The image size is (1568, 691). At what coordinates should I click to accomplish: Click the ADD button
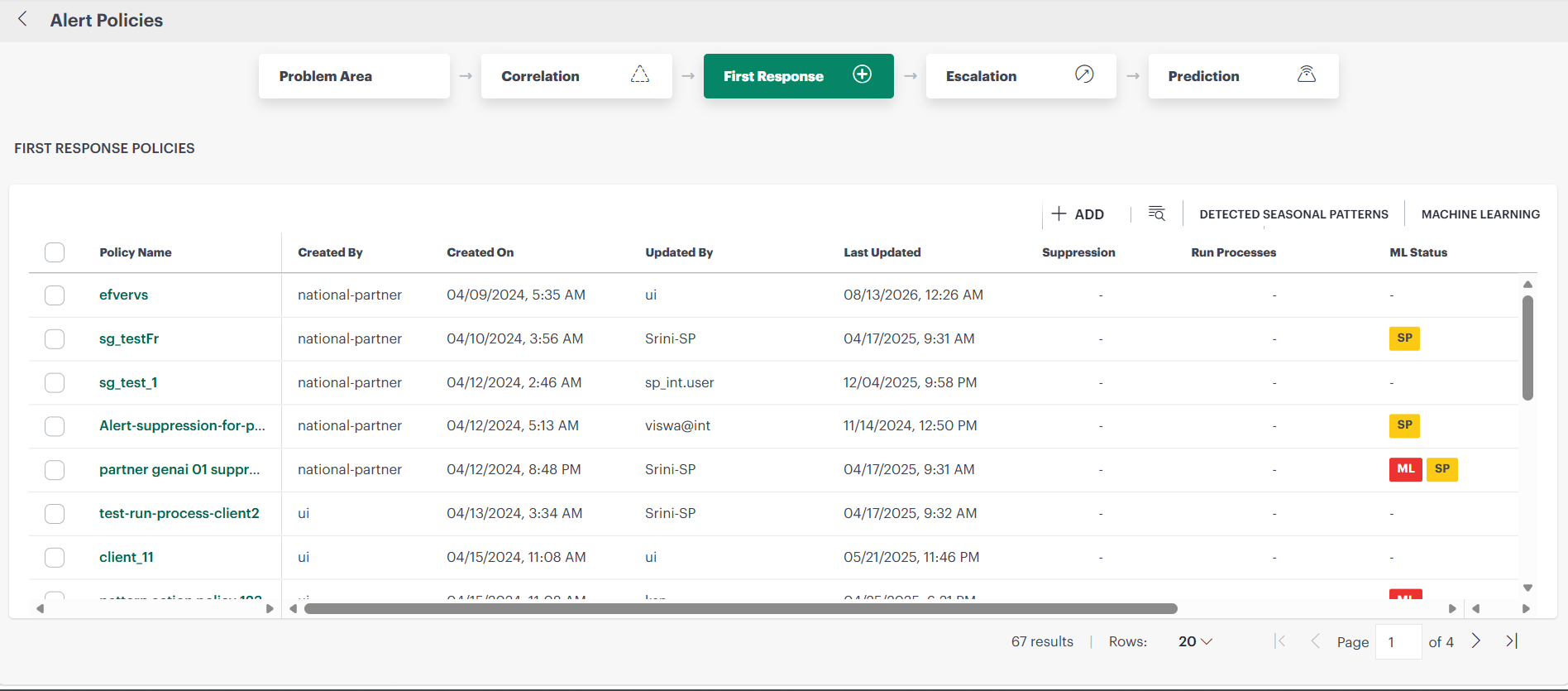pos(1078,214)
